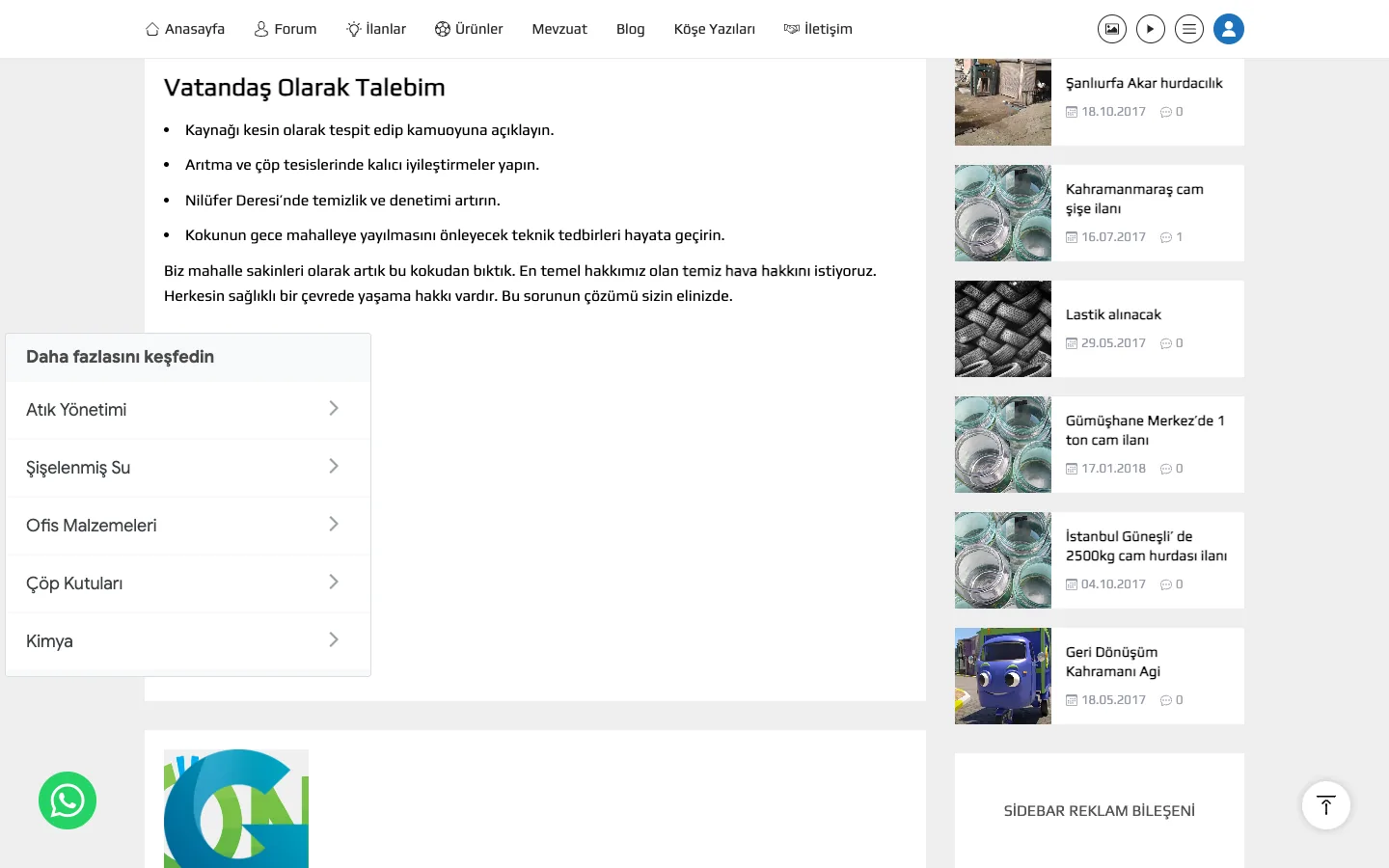Expand Ofis Malzemeleri chevron

point(334,525)
